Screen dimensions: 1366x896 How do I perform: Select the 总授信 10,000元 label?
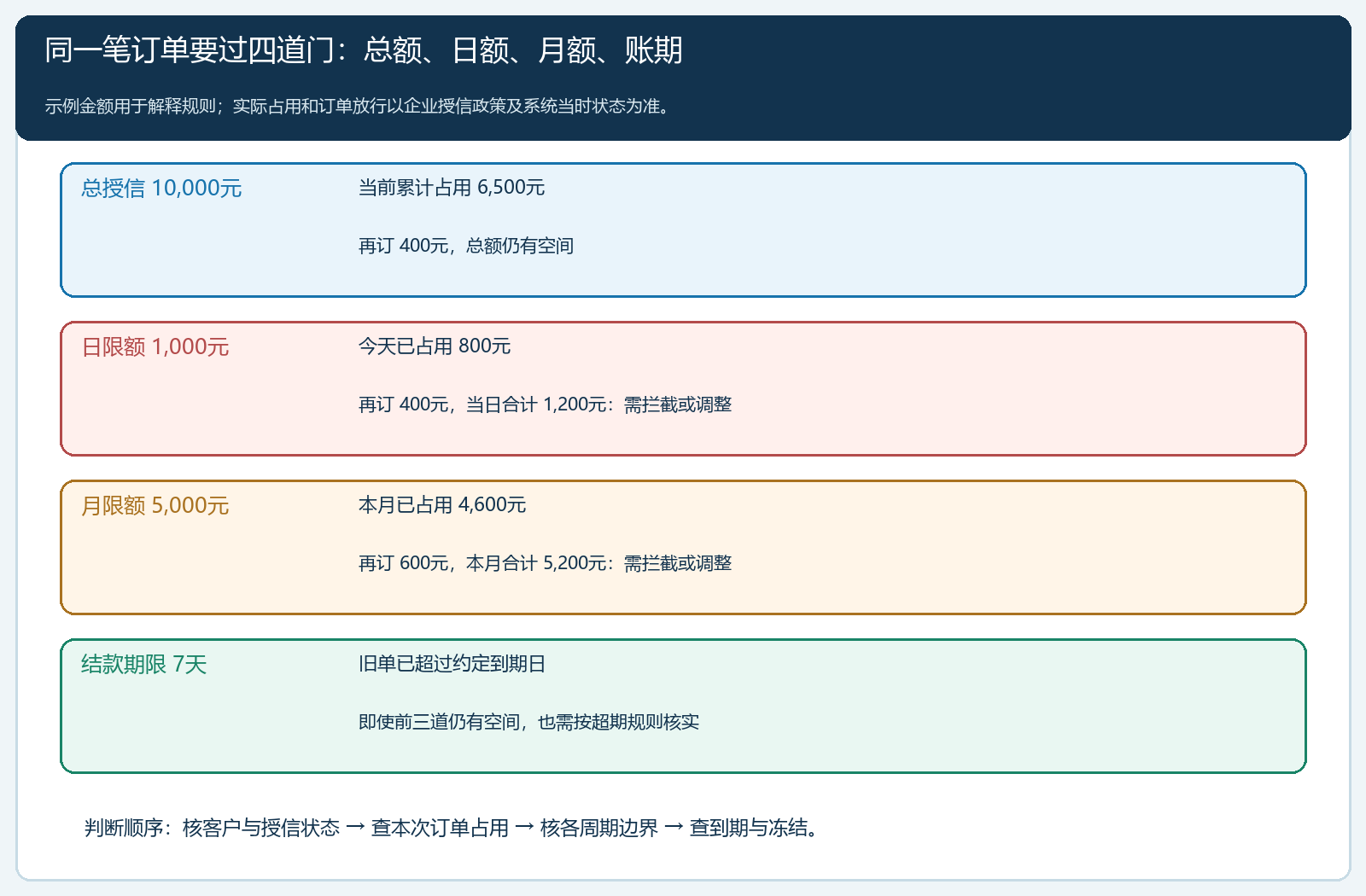click(161, 189)
